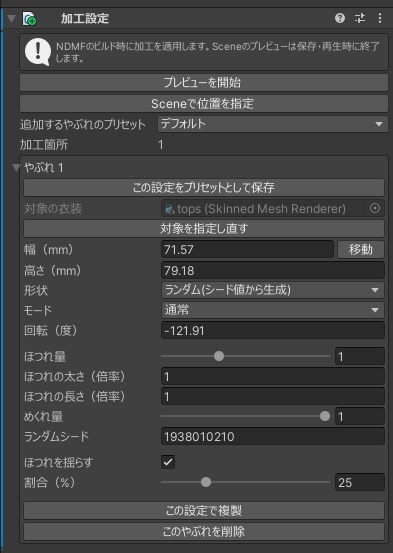Click the 対象の衣装 label

(53, 209)
